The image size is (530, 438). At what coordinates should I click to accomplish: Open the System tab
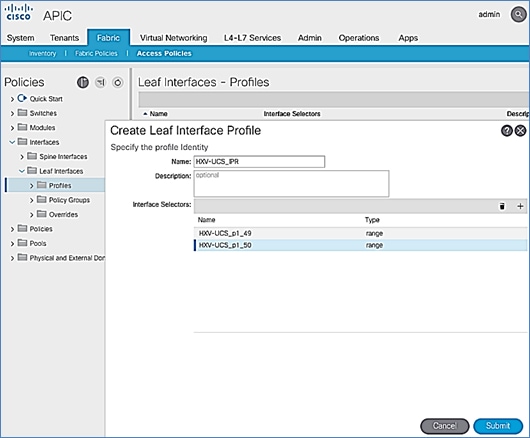[21, 38]
